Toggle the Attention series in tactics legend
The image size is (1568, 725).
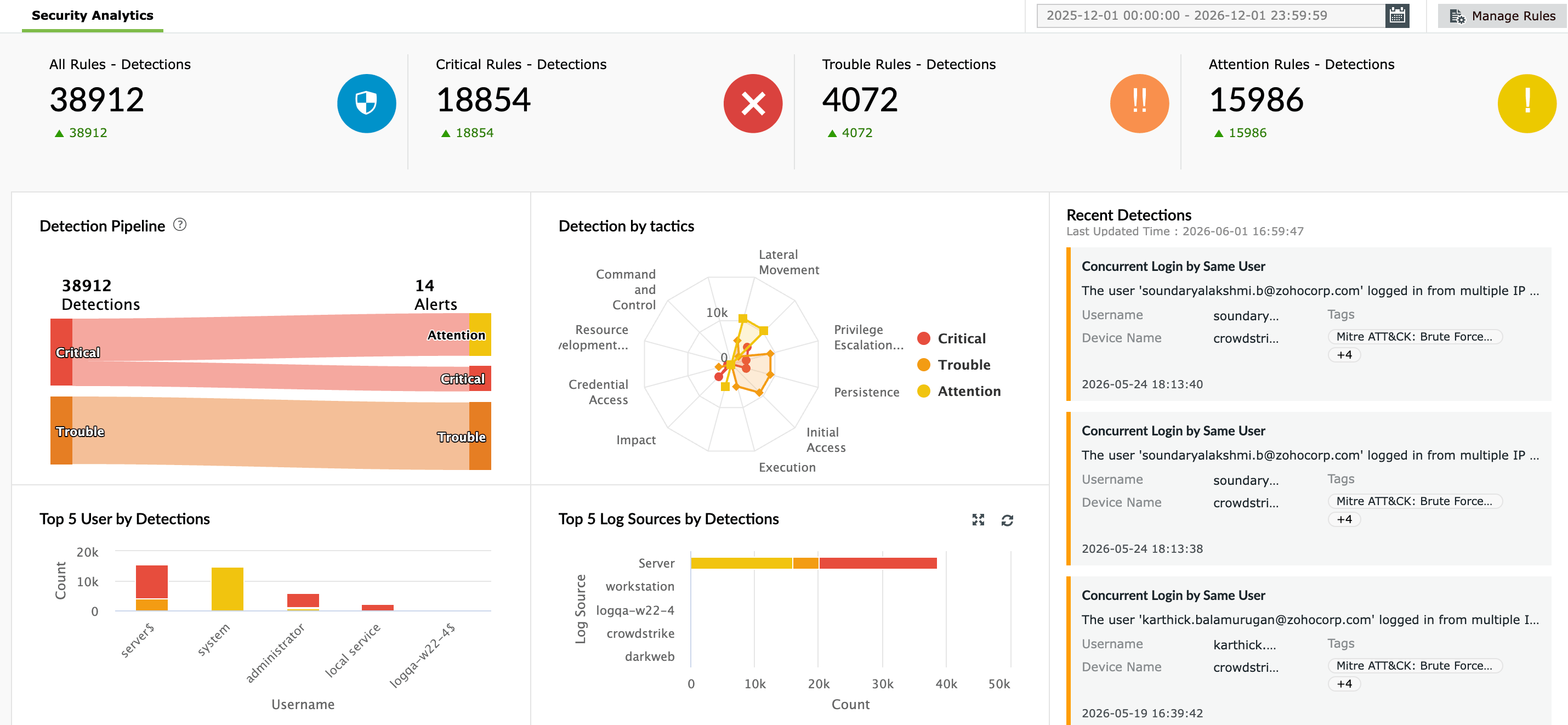(959, 392)
